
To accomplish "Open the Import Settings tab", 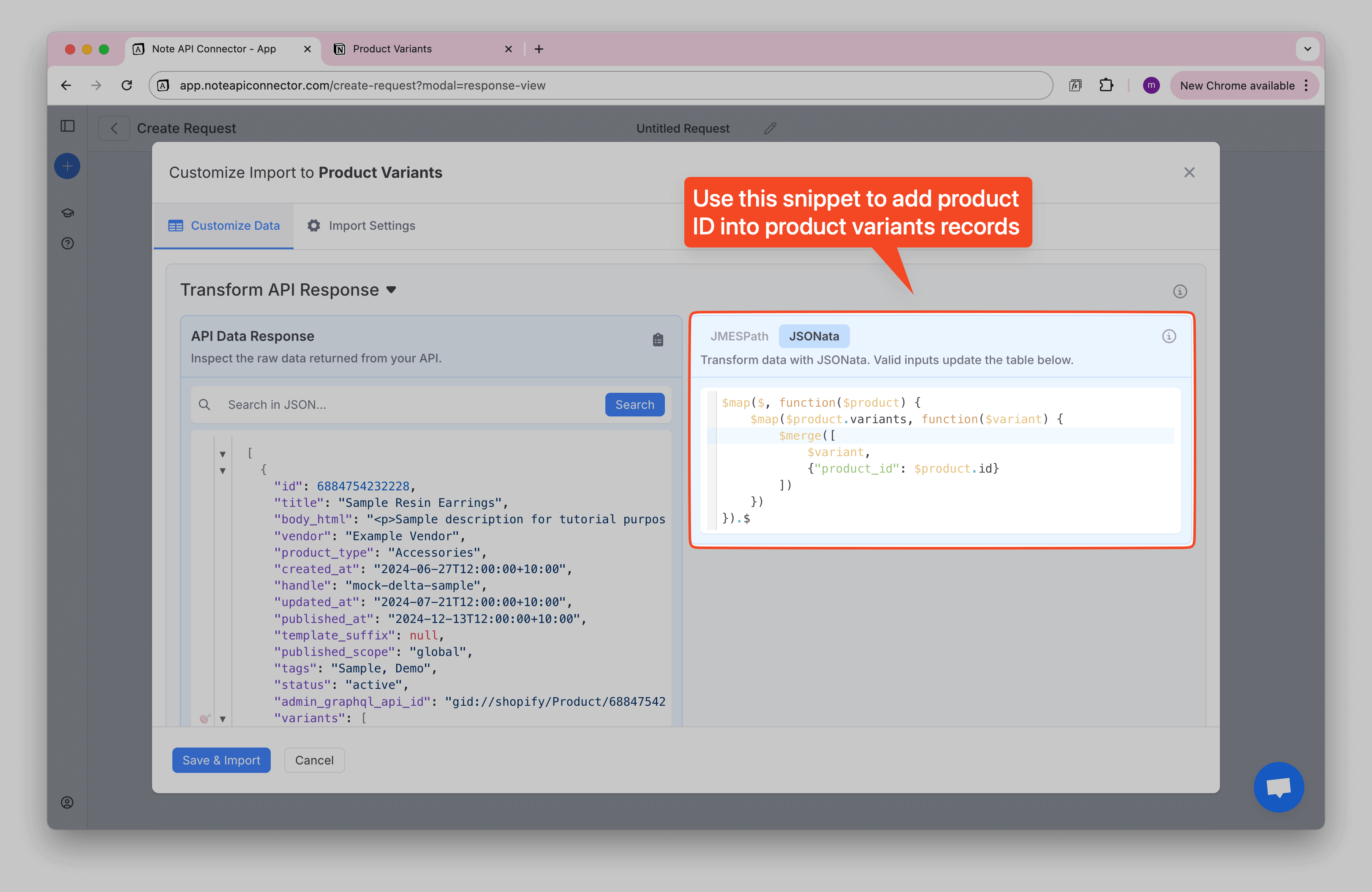I will coord(361,226).
